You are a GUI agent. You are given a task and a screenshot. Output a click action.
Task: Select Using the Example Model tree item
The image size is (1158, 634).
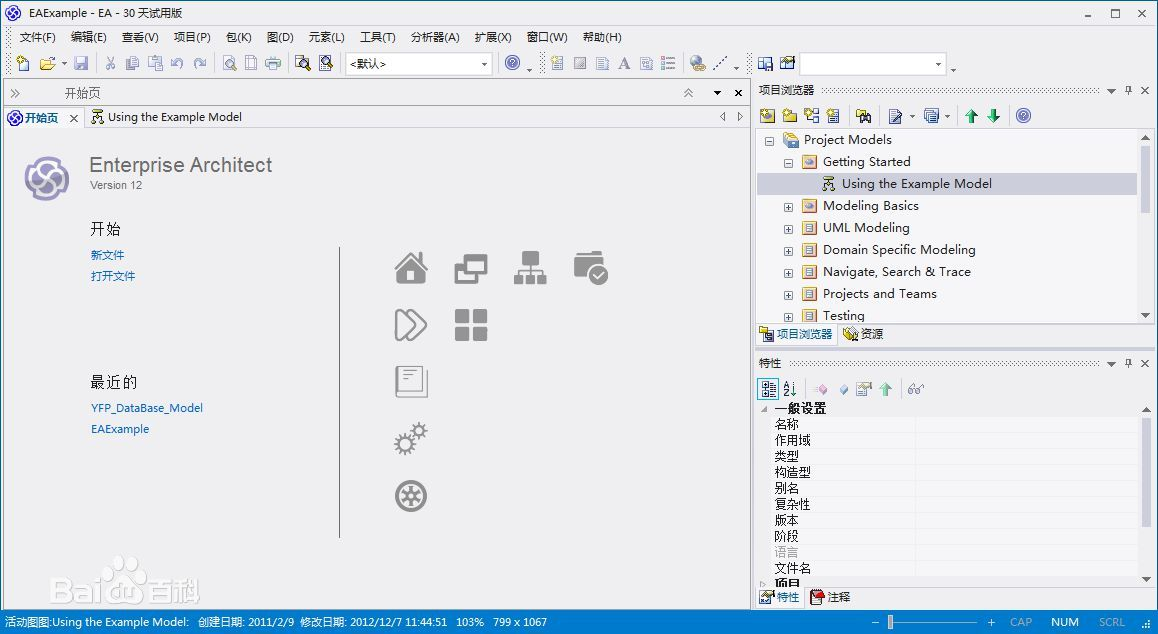pos(917,184)
